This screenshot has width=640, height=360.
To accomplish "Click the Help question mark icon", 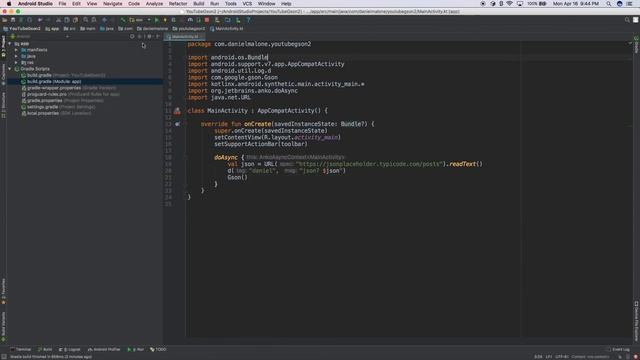I will pos(248,20).
